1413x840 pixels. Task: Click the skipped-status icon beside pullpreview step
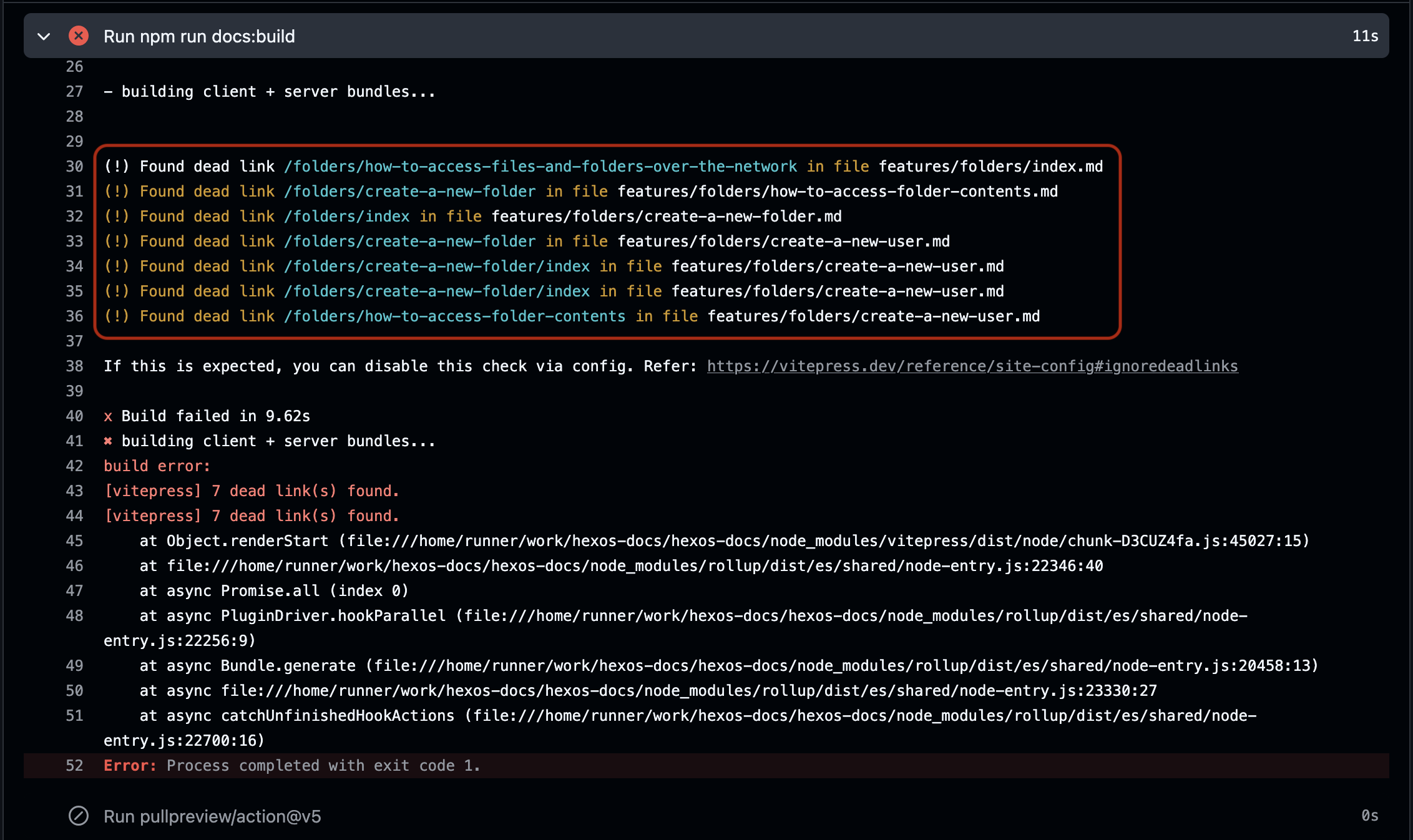pos(79,816)
